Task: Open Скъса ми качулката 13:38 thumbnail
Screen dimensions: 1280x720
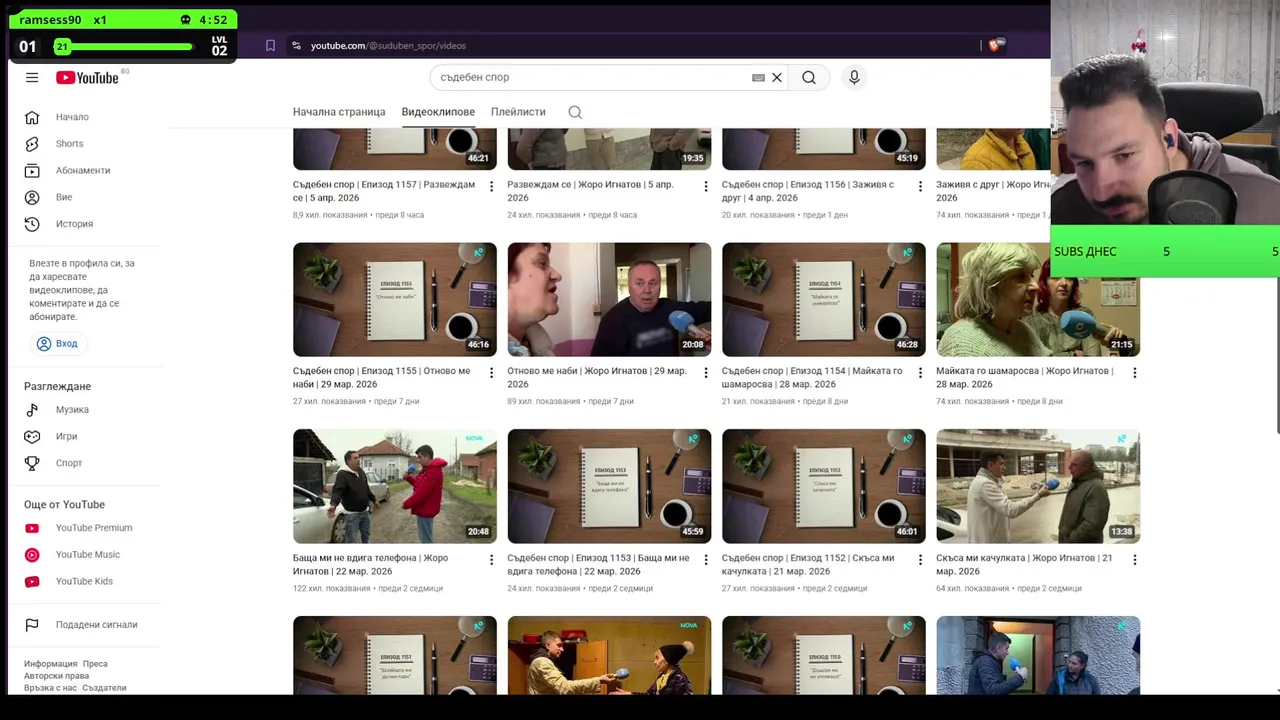Action: (x=1038, y=486)
